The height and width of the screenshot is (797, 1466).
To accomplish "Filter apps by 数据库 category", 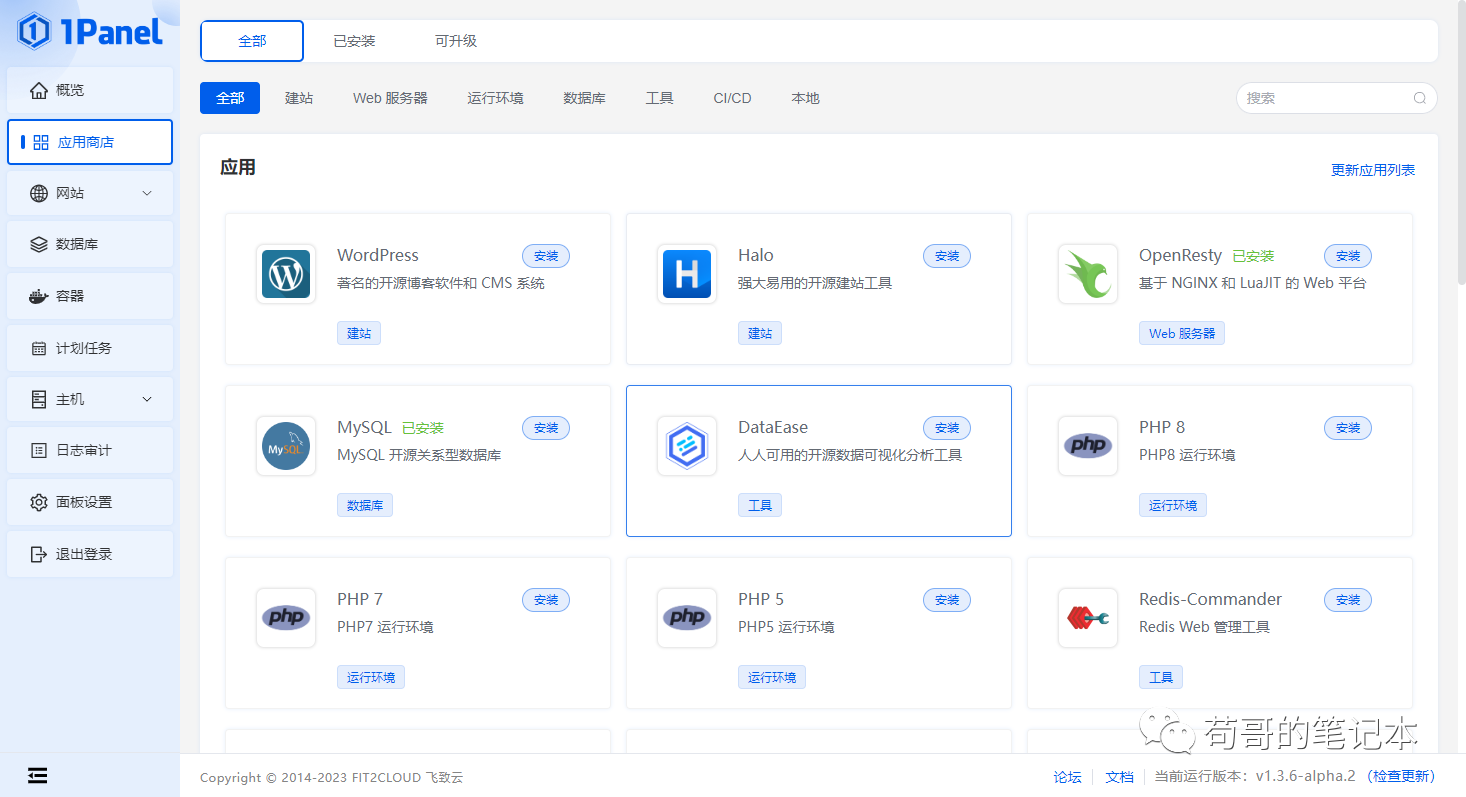I will 584,98.
